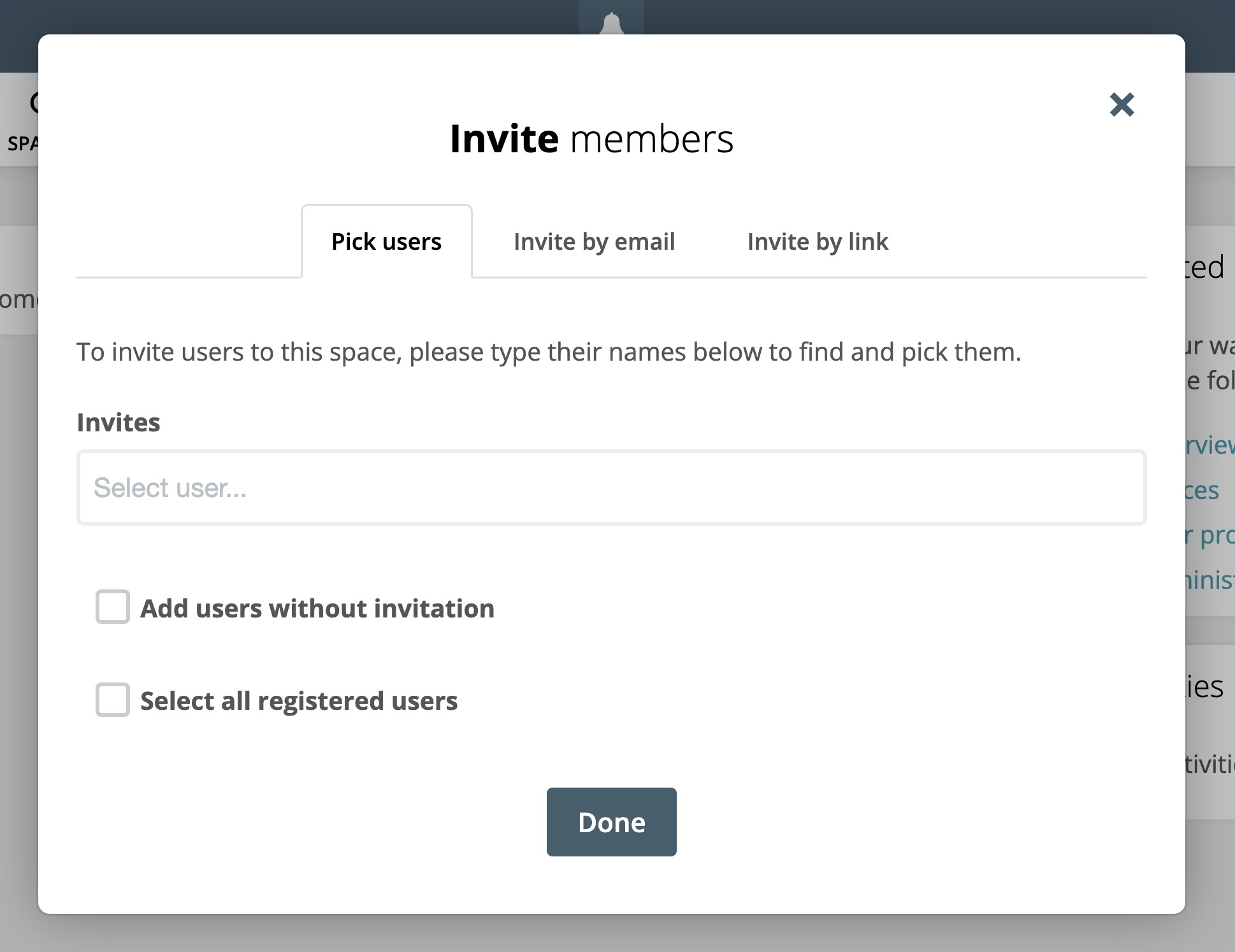Open the Select user picker dropdown
Image resolution: width=1235 pixels, height=952 pixels.
pyautogui.click(x=610, y=487)
